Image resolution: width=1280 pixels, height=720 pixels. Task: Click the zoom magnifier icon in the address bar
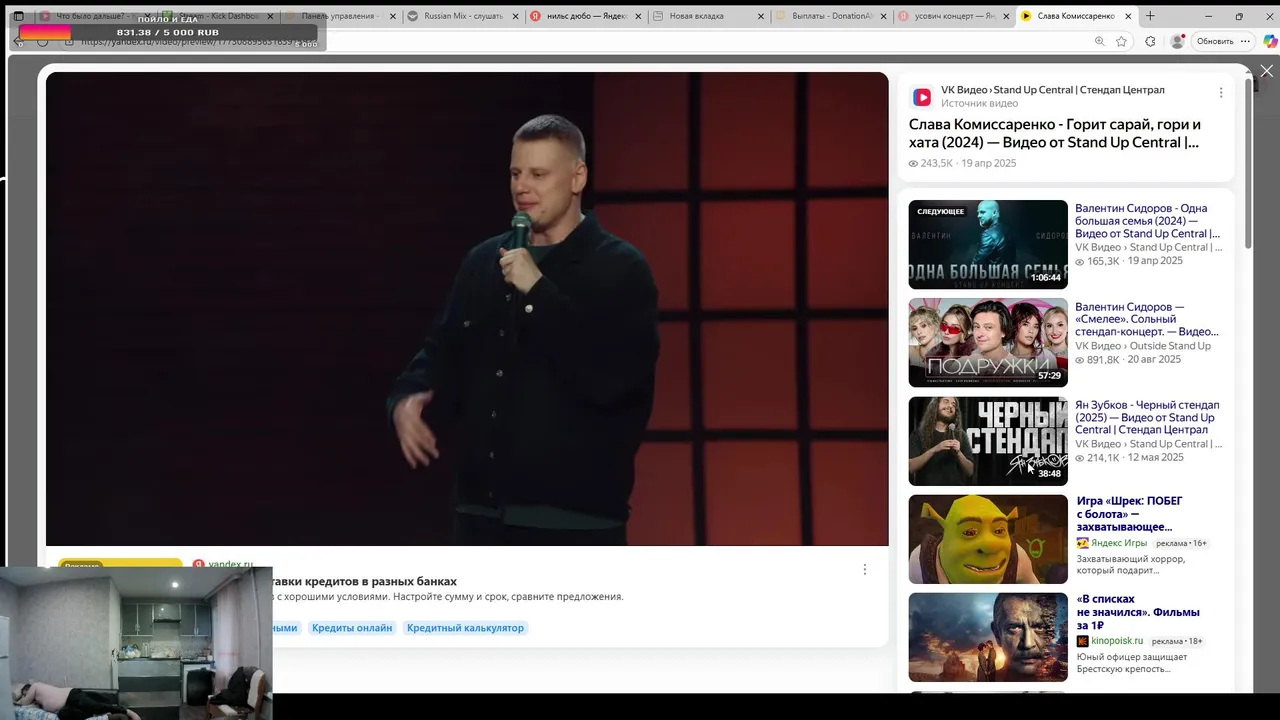click(x=1099, y=41)
